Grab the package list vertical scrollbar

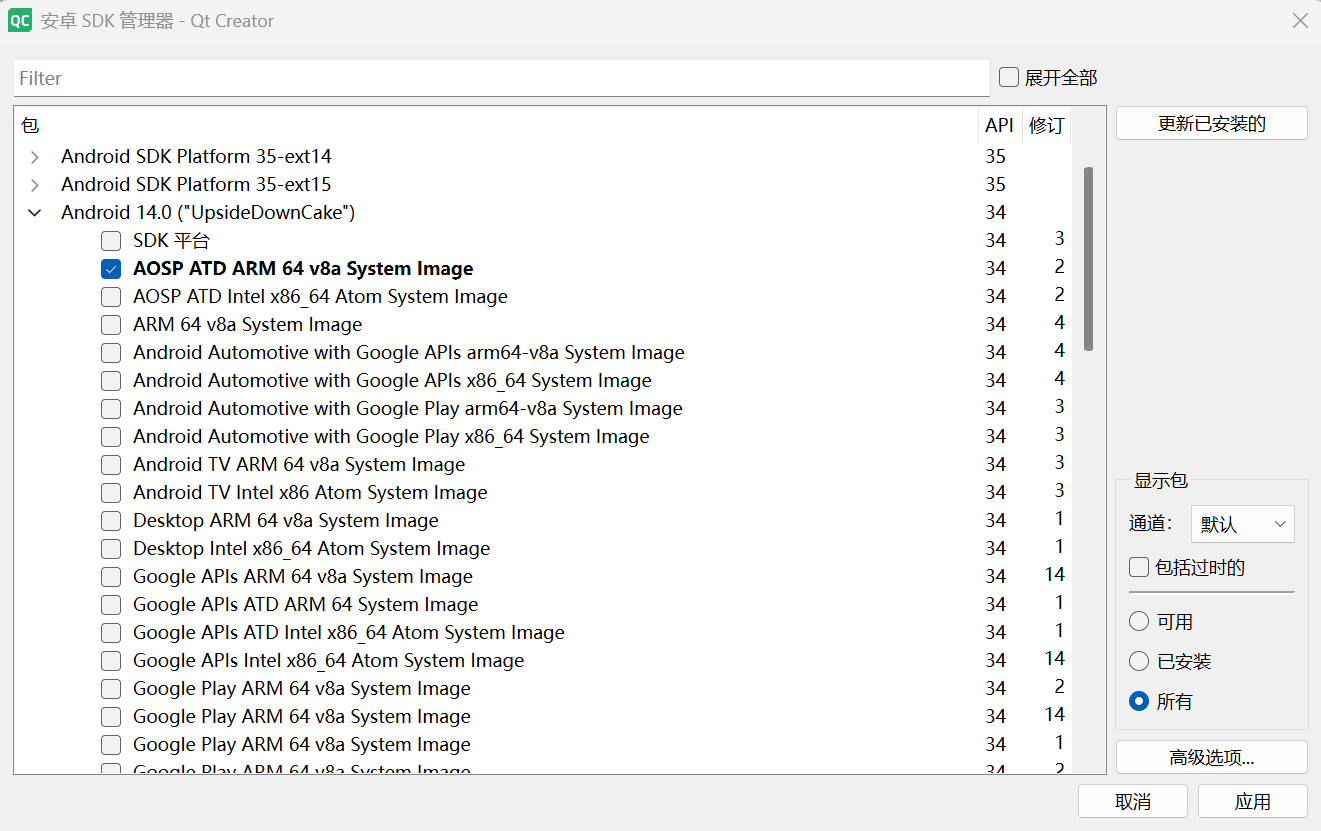(1088, 258)
